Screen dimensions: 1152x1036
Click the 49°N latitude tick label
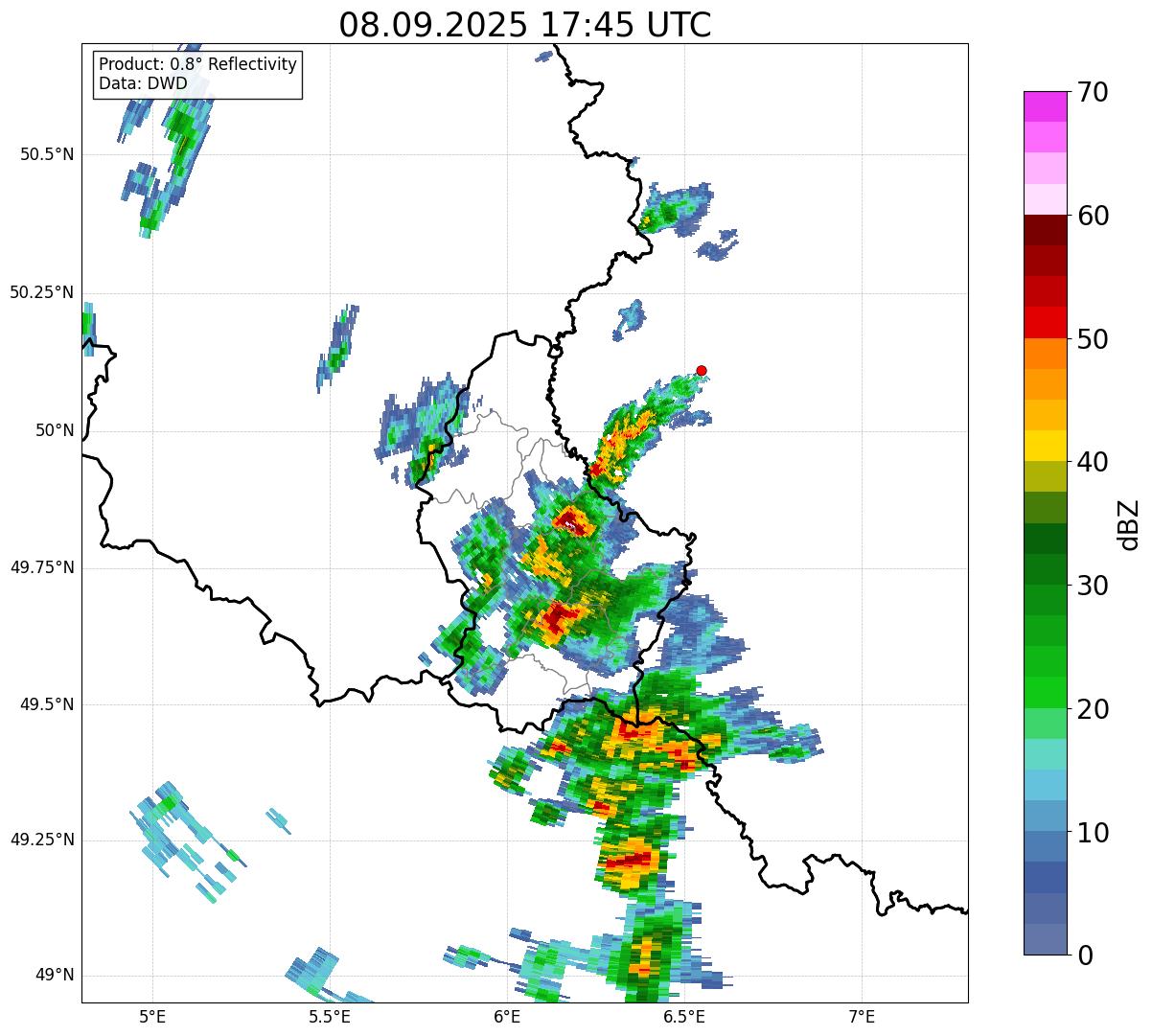point(54,976)
